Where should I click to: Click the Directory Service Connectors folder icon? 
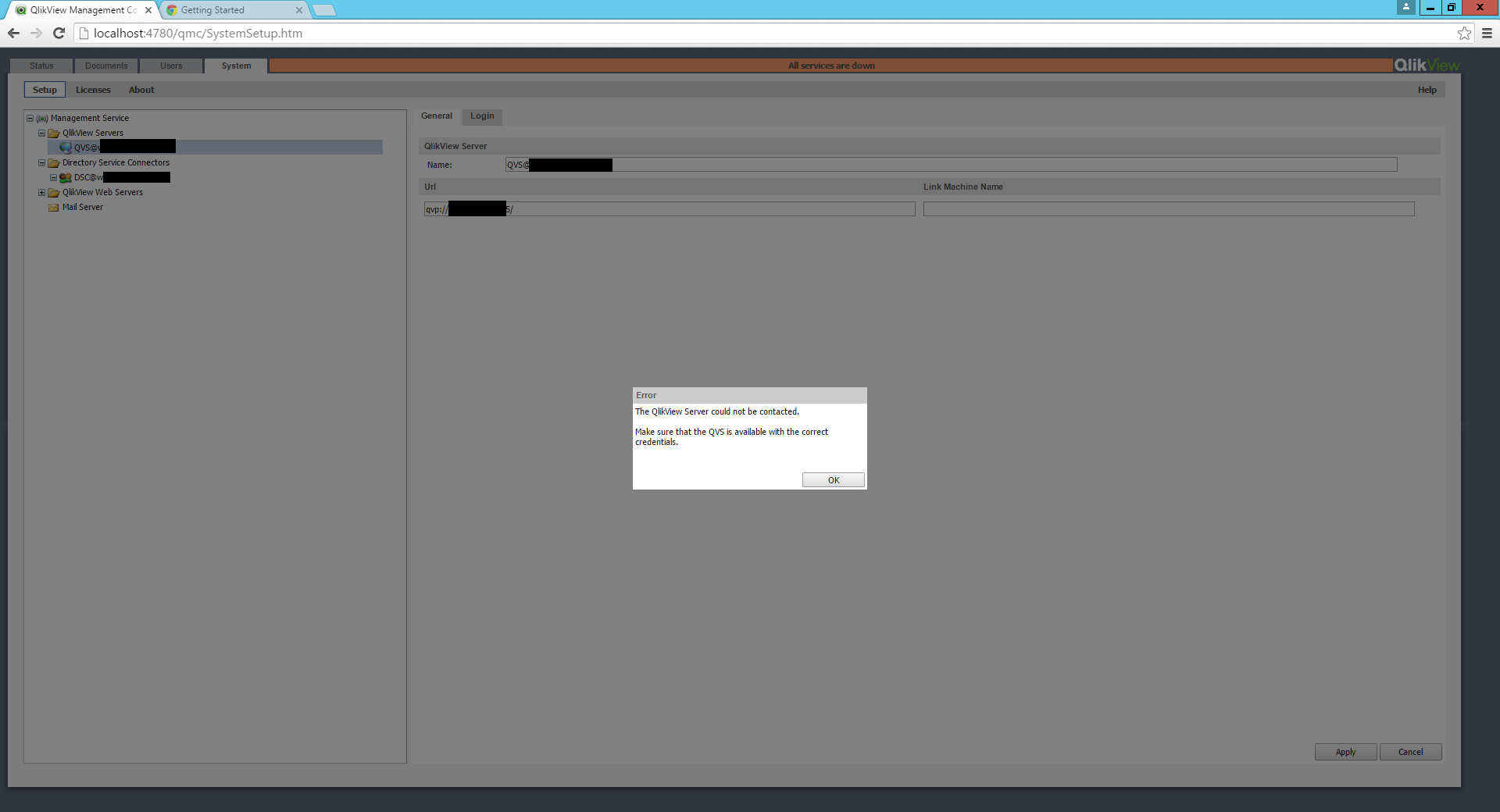[x=54, y=163]
